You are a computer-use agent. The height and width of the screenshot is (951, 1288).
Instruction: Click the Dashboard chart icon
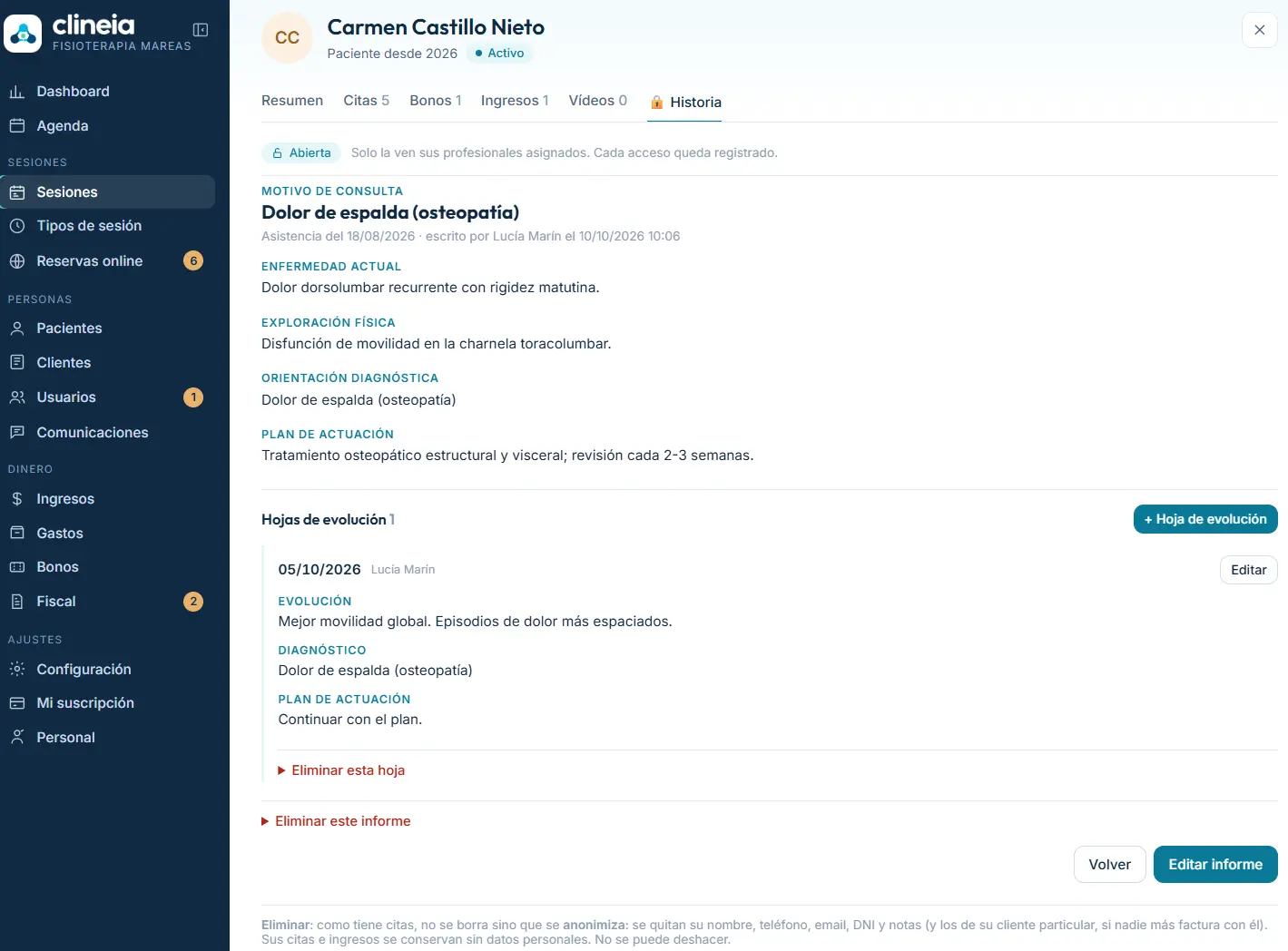(x=16, y=92)
